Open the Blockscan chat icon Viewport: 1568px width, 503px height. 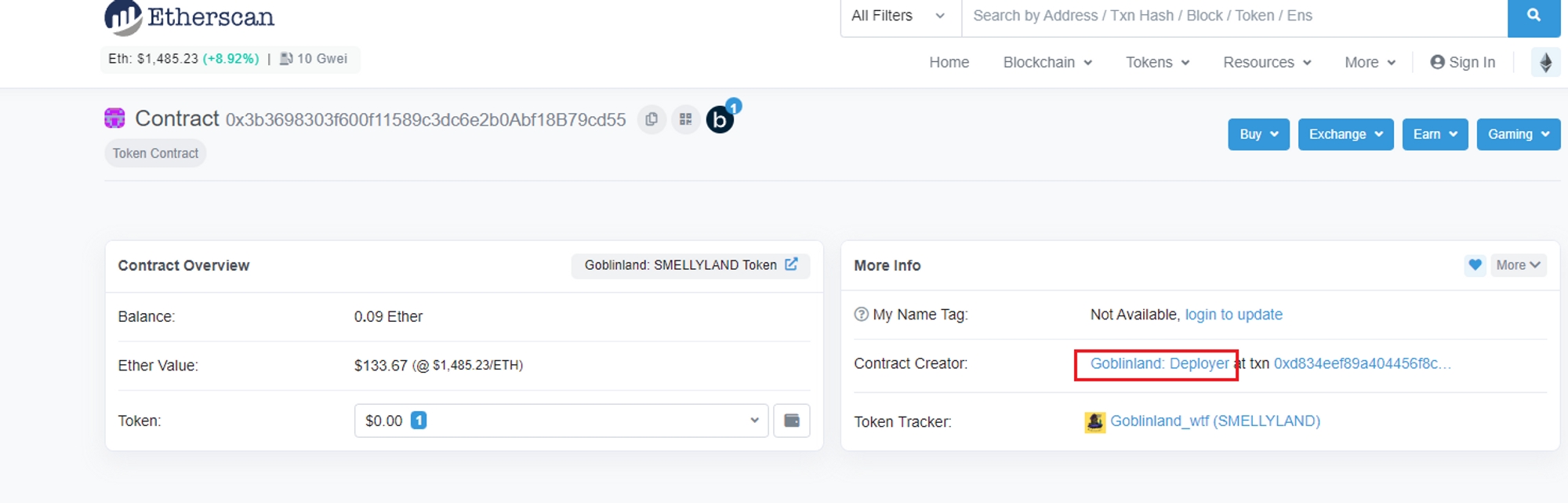pos(720,119)
